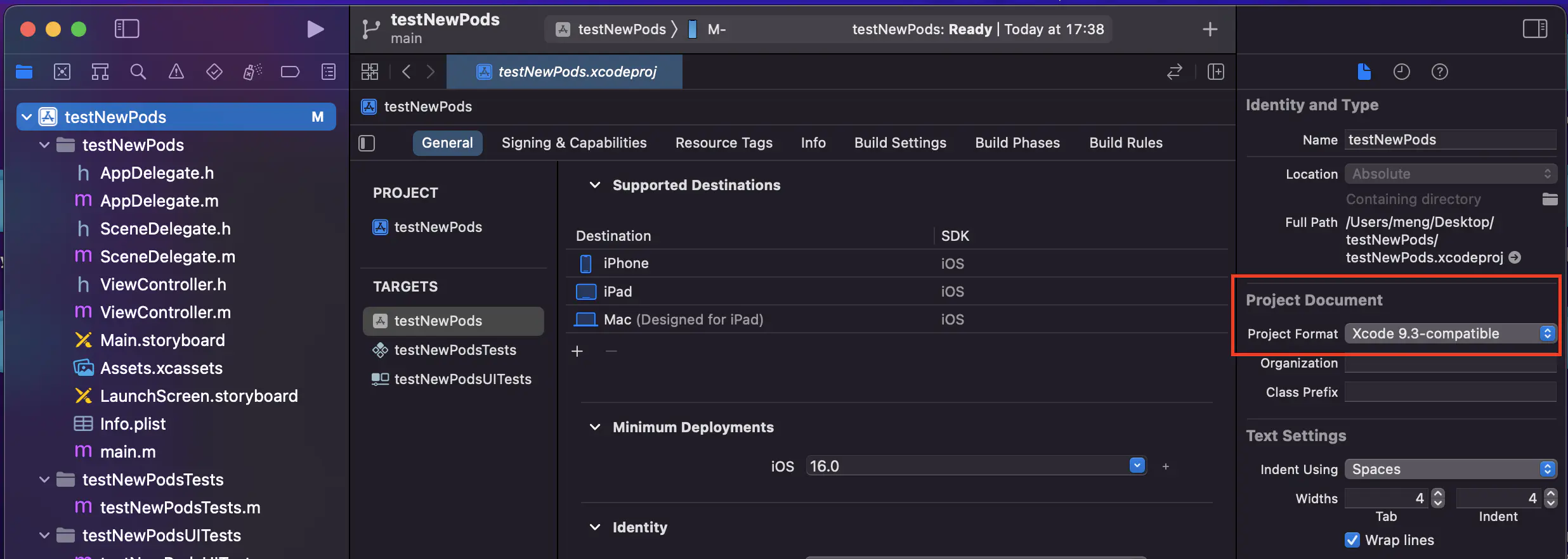Screen dimensions: 1568x559
Task: Click the Name text field
Action: [x=1451, y=139]
